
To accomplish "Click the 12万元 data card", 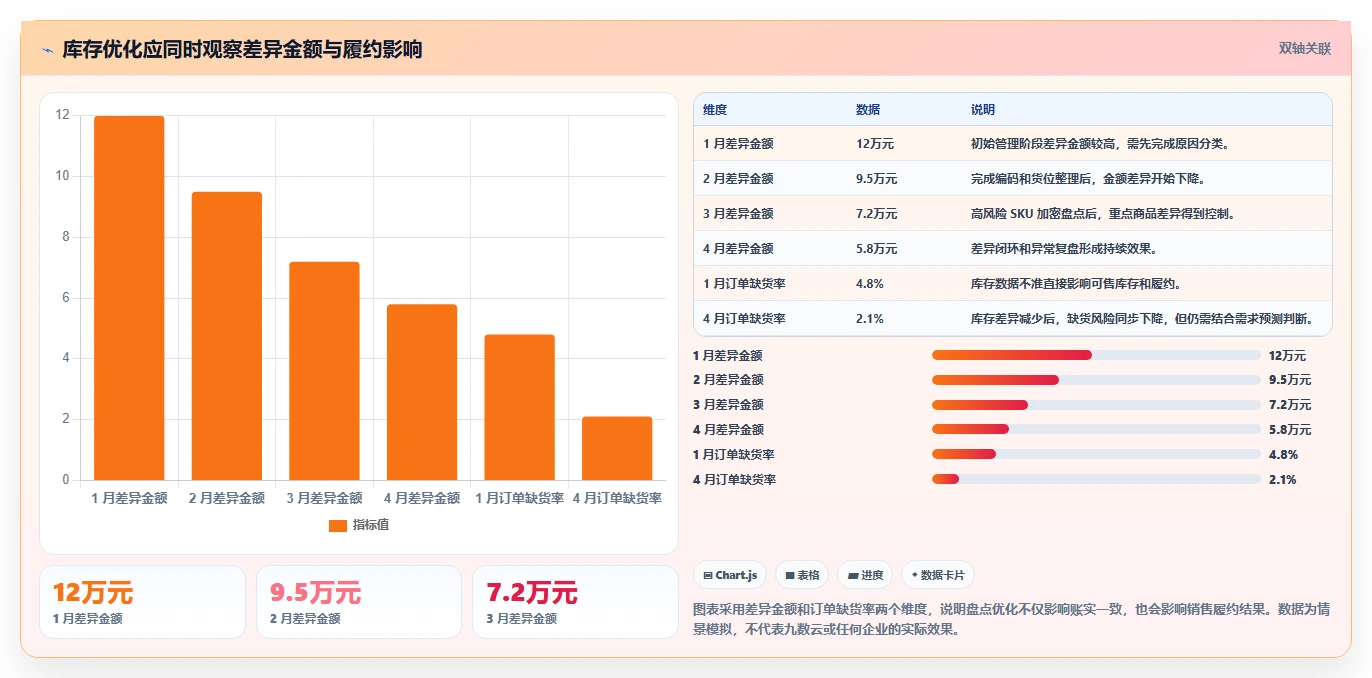I will click(142, 602).
